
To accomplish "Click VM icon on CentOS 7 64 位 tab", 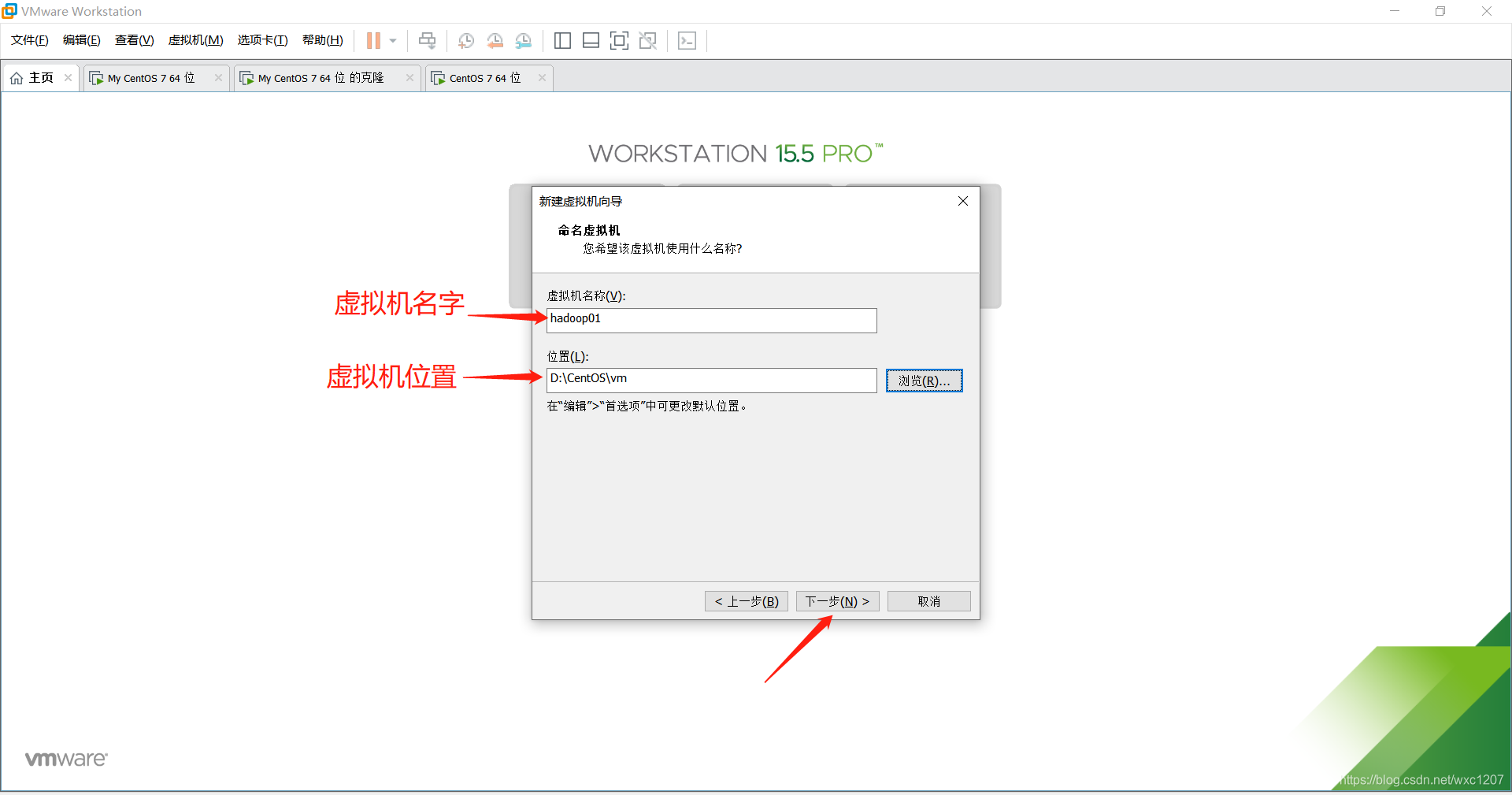I will pos(438,78).
